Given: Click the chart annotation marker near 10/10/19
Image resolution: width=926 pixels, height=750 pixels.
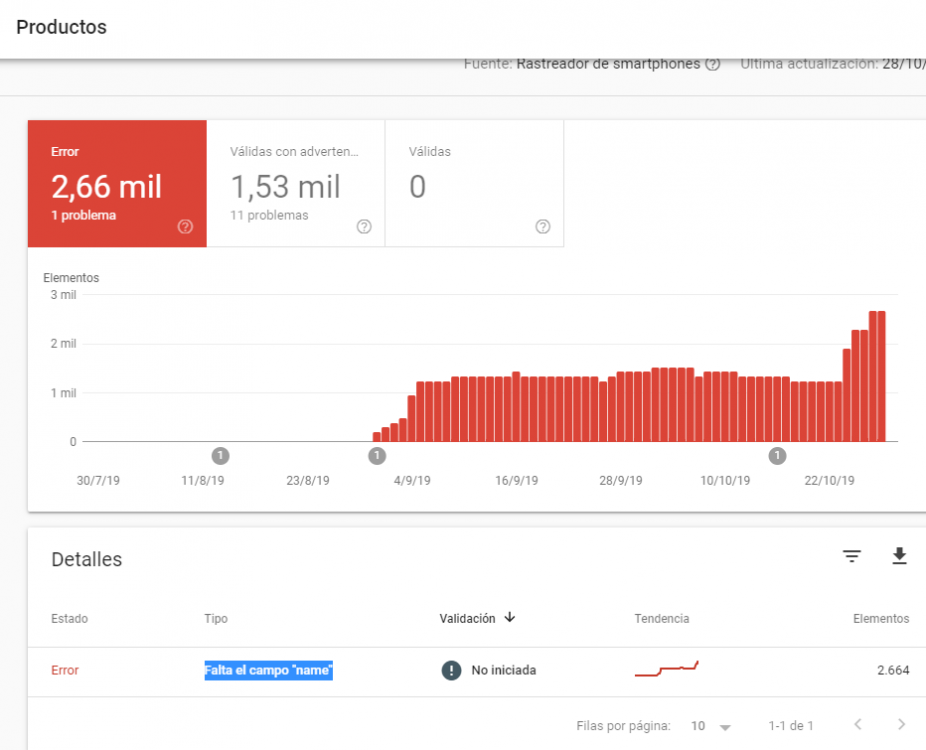Looking at the screenshot, I should (777, 456).
